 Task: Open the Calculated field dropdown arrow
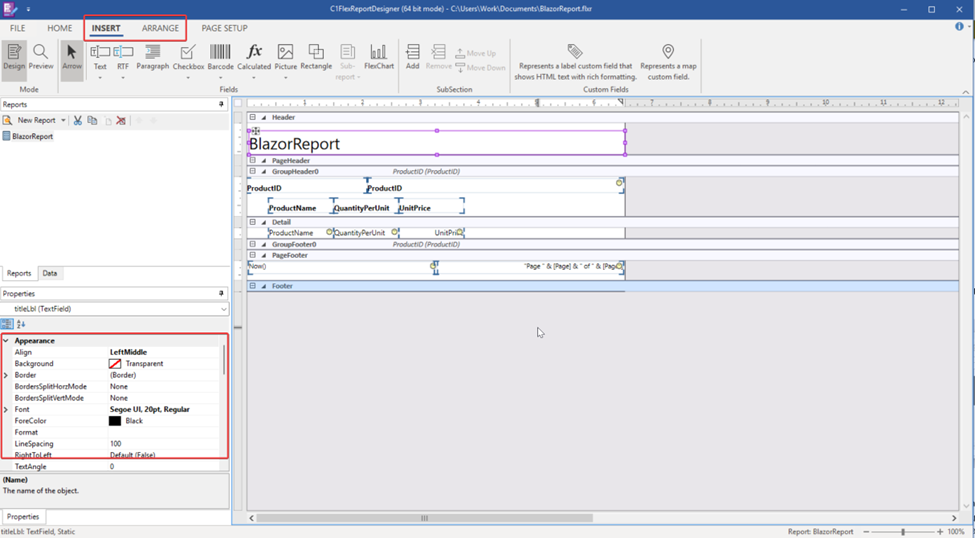[254, 78]
